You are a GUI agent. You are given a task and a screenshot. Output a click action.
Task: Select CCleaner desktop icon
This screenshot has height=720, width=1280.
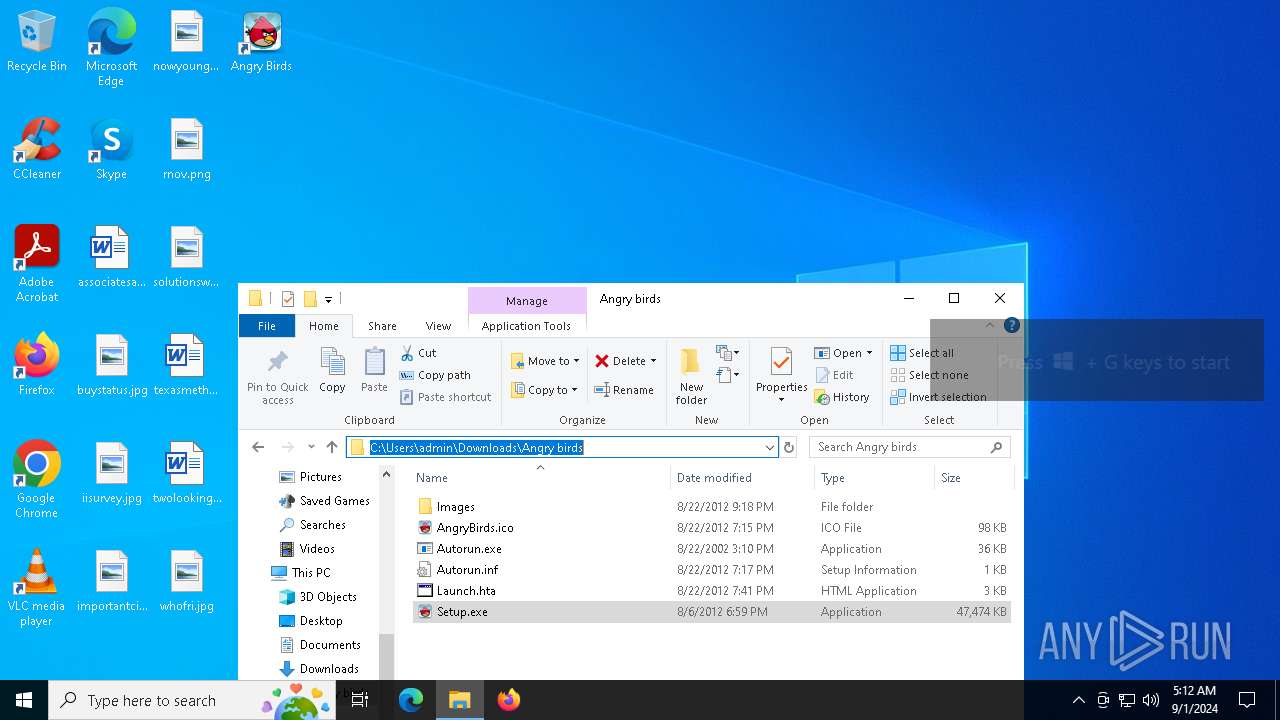pos(37,150)
